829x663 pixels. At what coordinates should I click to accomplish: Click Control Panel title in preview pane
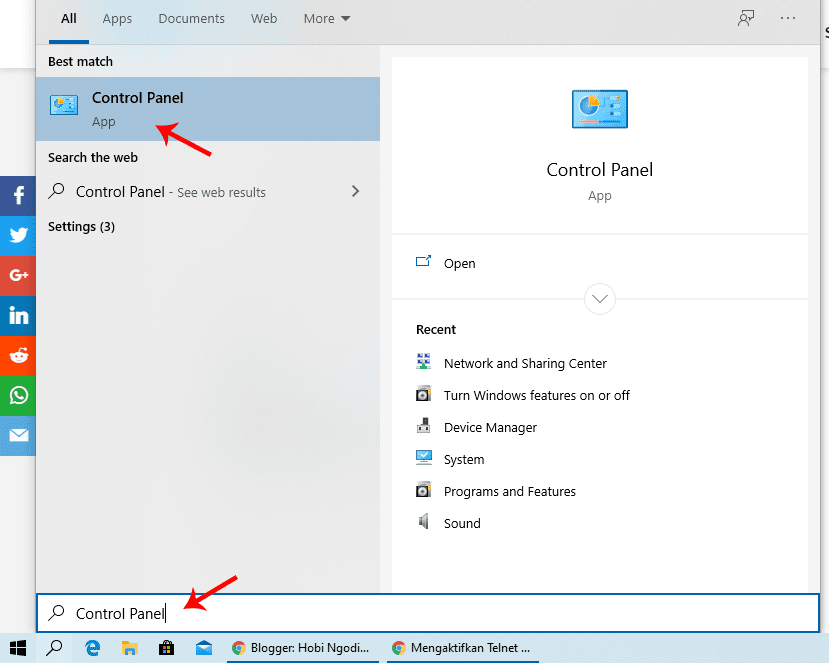(x=600, y=170)
